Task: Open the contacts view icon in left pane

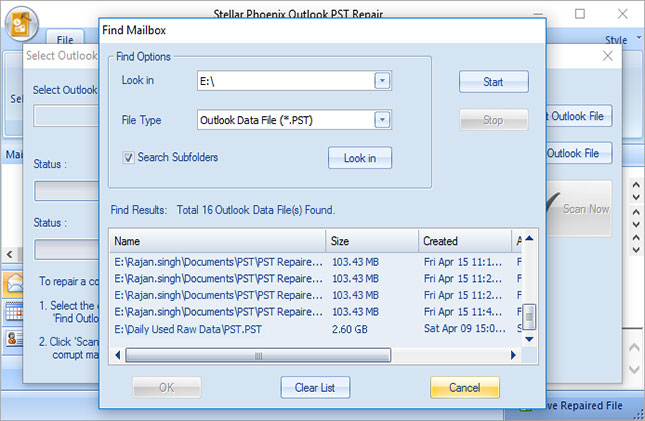Action: 15,338
